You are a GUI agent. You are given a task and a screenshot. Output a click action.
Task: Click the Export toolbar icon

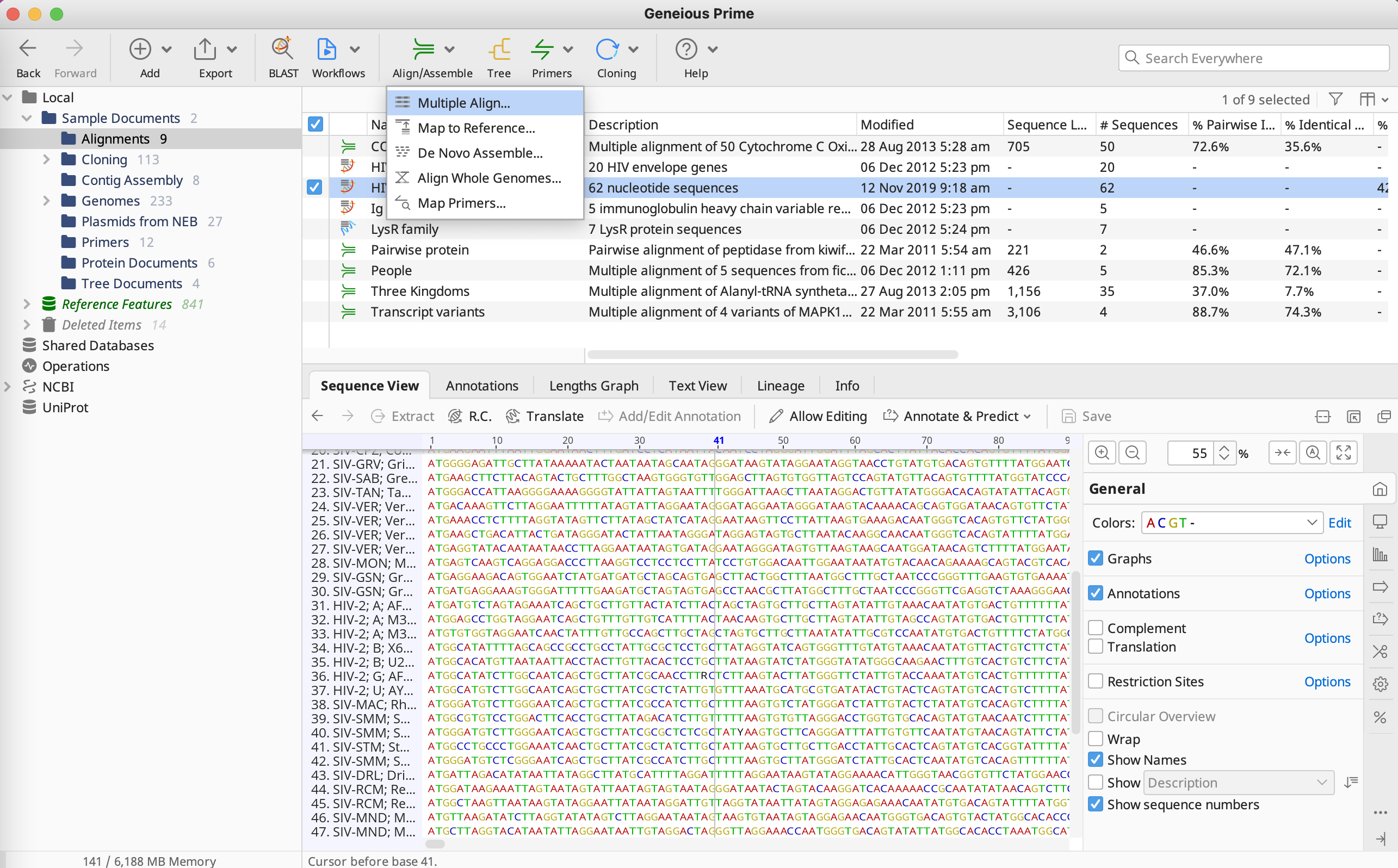pyautogui.click(x=205, y=50)
